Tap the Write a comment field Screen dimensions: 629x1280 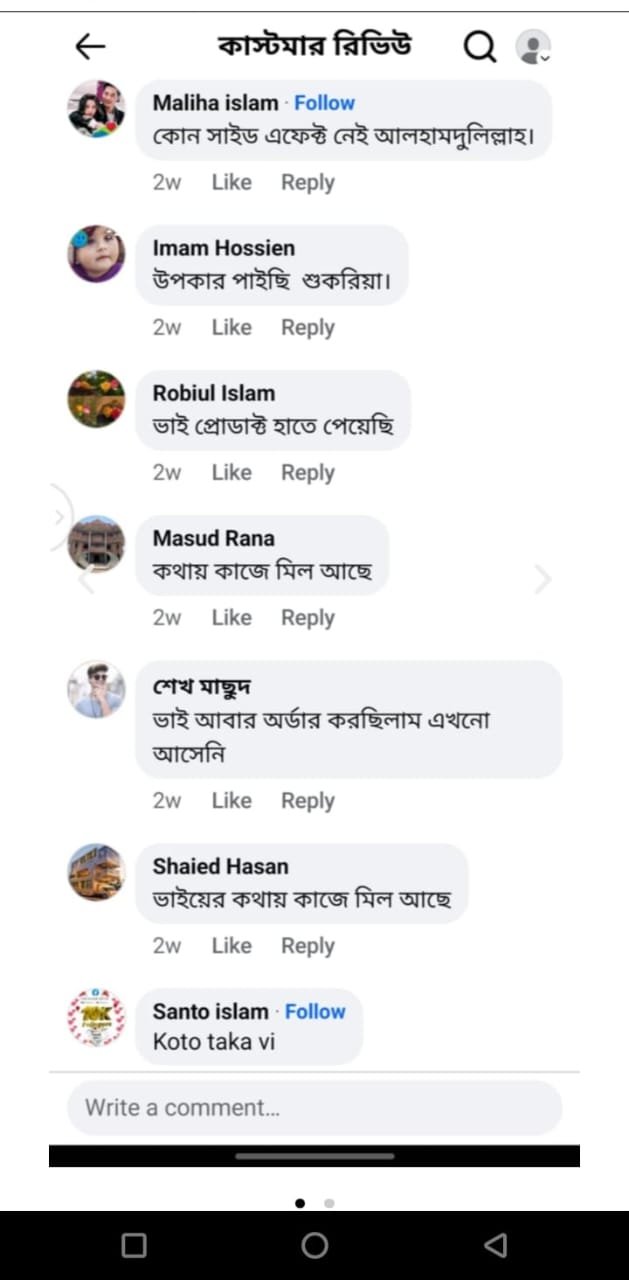314,1108
